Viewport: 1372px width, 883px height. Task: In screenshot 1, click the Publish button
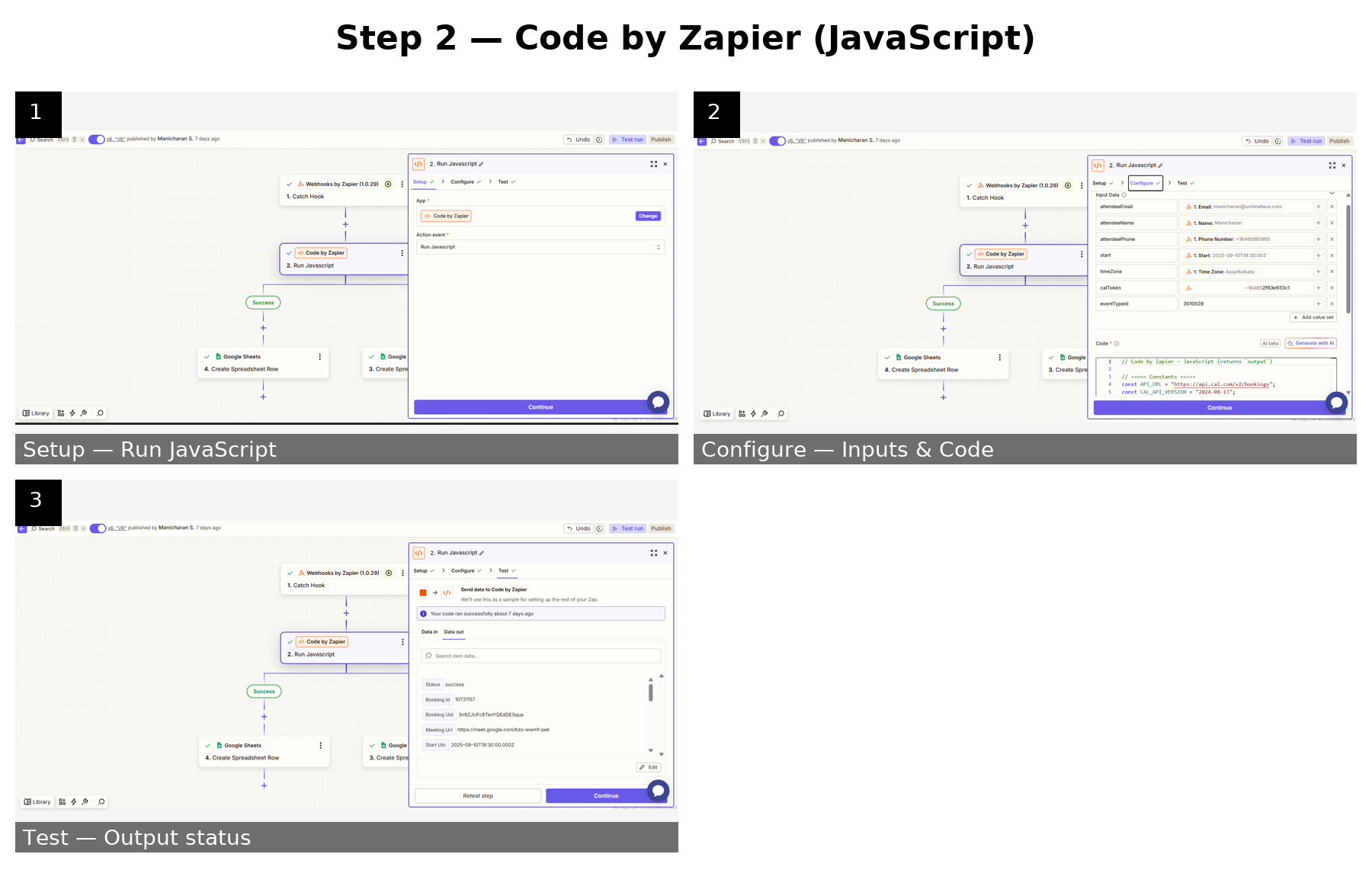coord(661,140)
